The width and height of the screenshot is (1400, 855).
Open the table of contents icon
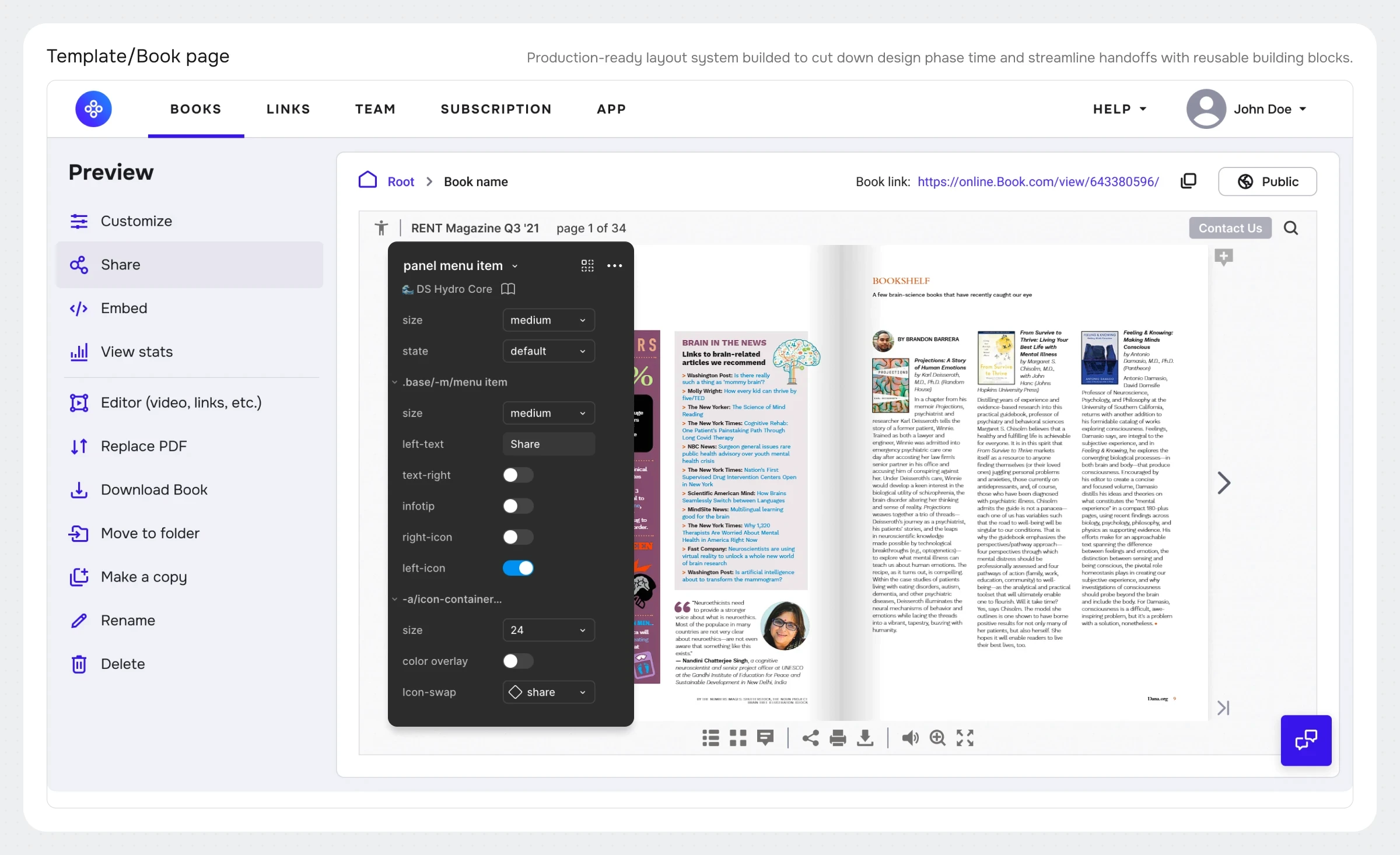click(710, 738)
